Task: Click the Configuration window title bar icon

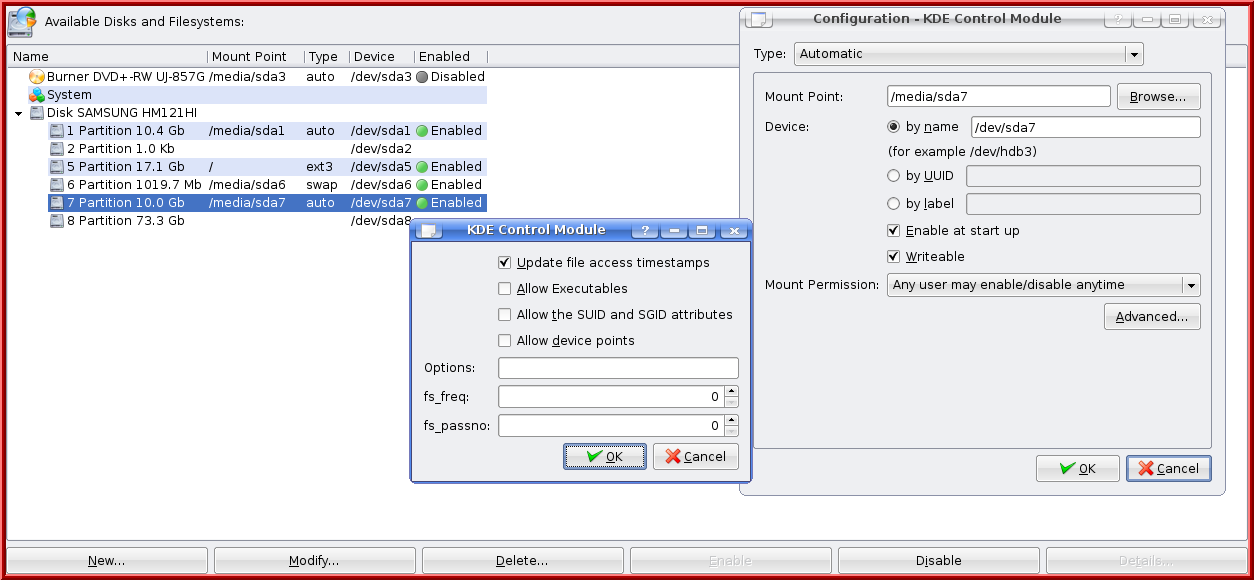Action: pyautogui.click(x=760, y=20)
